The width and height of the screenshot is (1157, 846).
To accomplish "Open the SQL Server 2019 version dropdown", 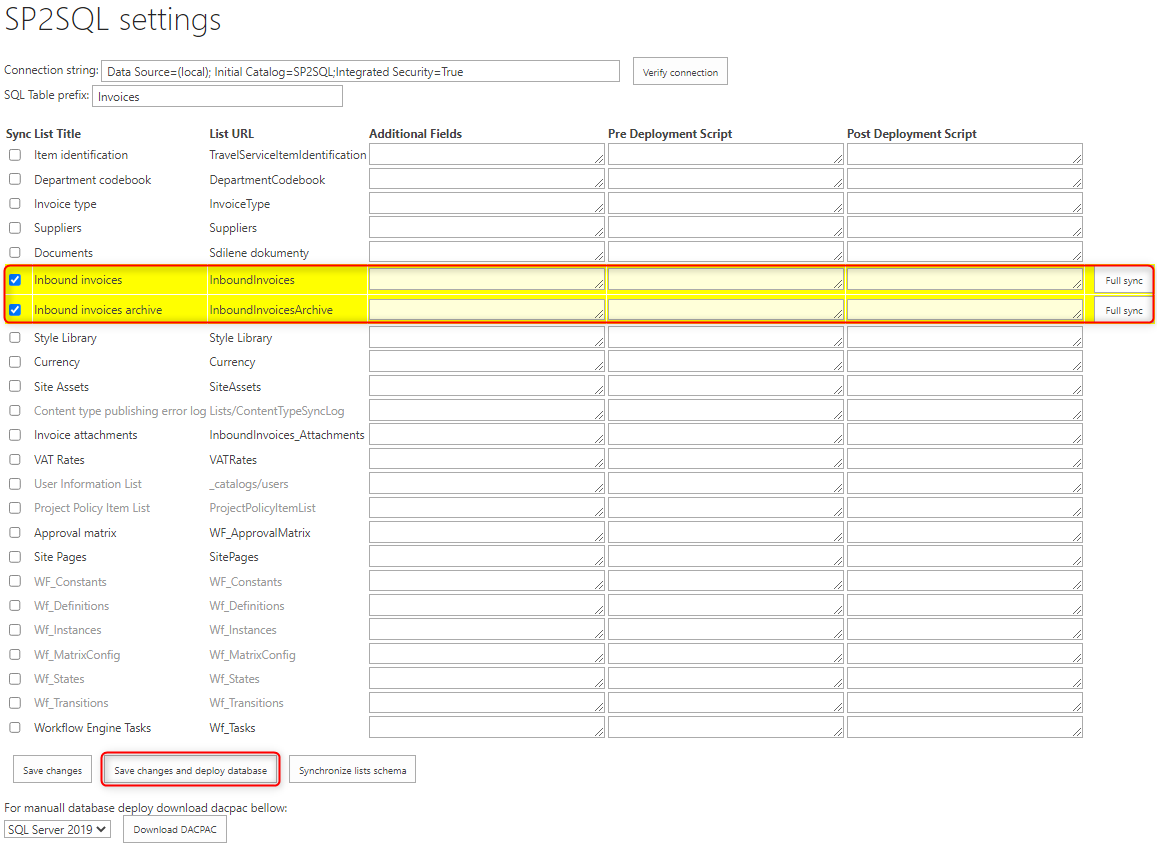I will [x=57, y=830].
